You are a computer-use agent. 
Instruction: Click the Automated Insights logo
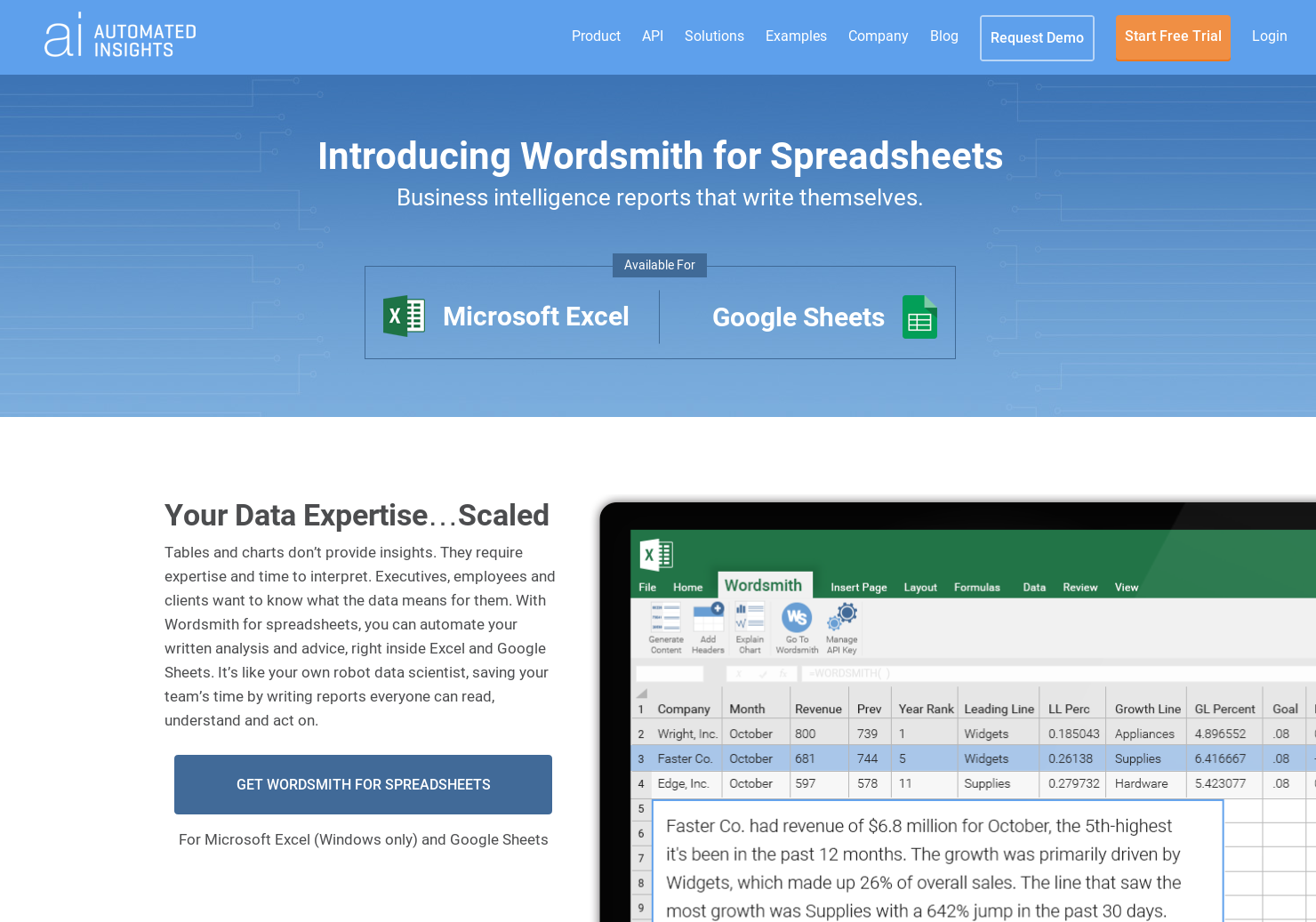(120, 36)
